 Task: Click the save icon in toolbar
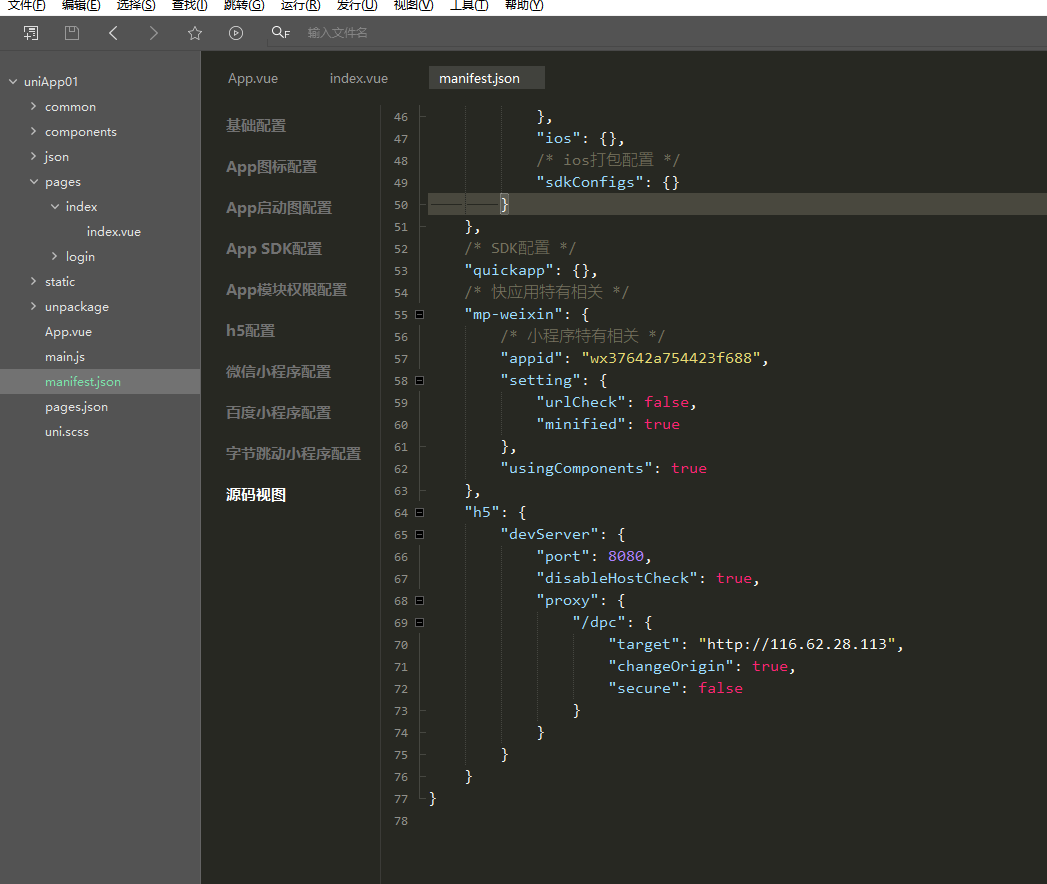[x=72, y=33]
